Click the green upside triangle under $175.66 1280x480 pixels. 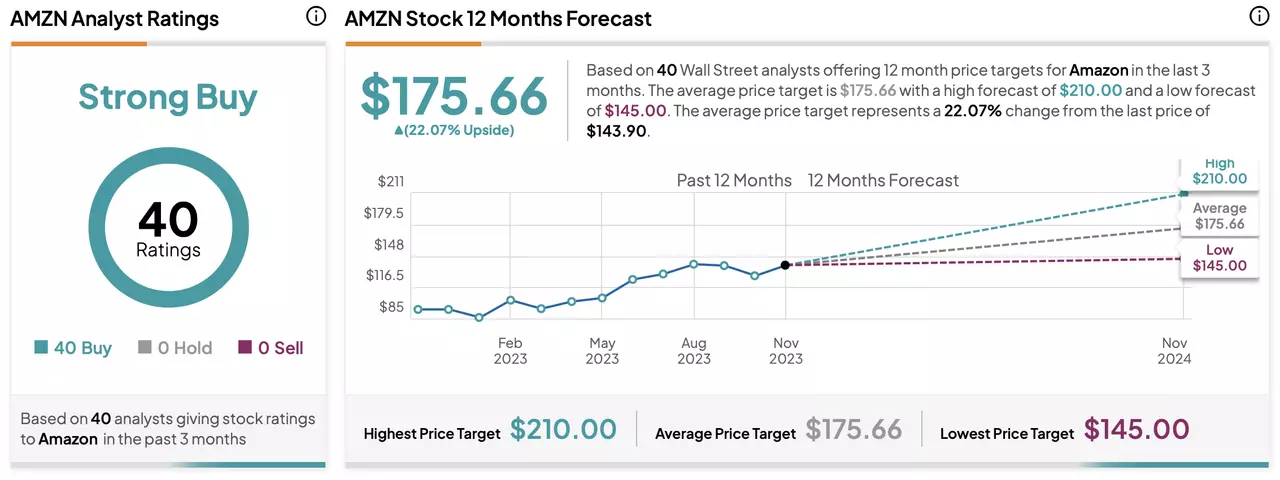pyautogui.click(x=399, y=130)
